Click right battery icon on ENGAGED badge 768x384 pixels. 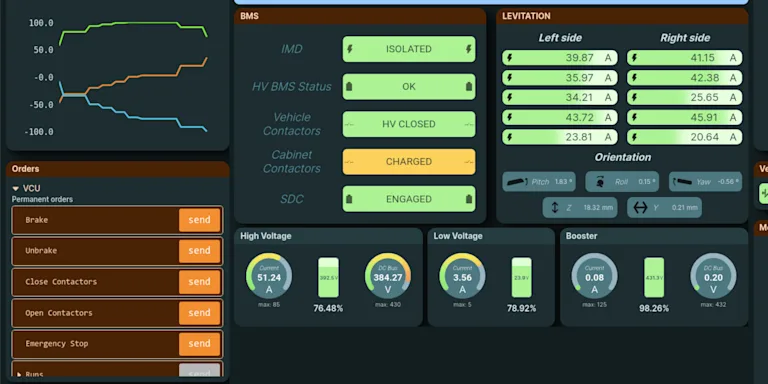click(468, 199)
